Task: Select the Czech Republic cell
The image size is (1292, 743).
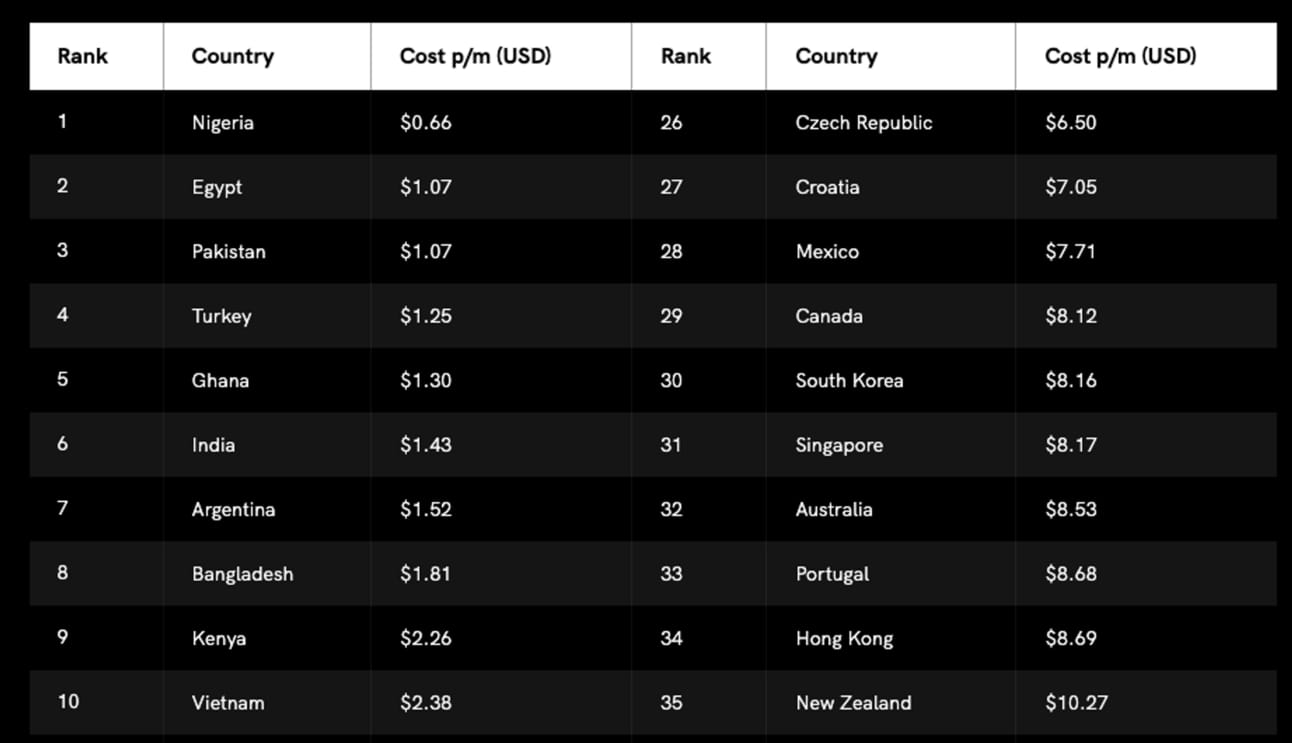Action: [x=864, y=123]
